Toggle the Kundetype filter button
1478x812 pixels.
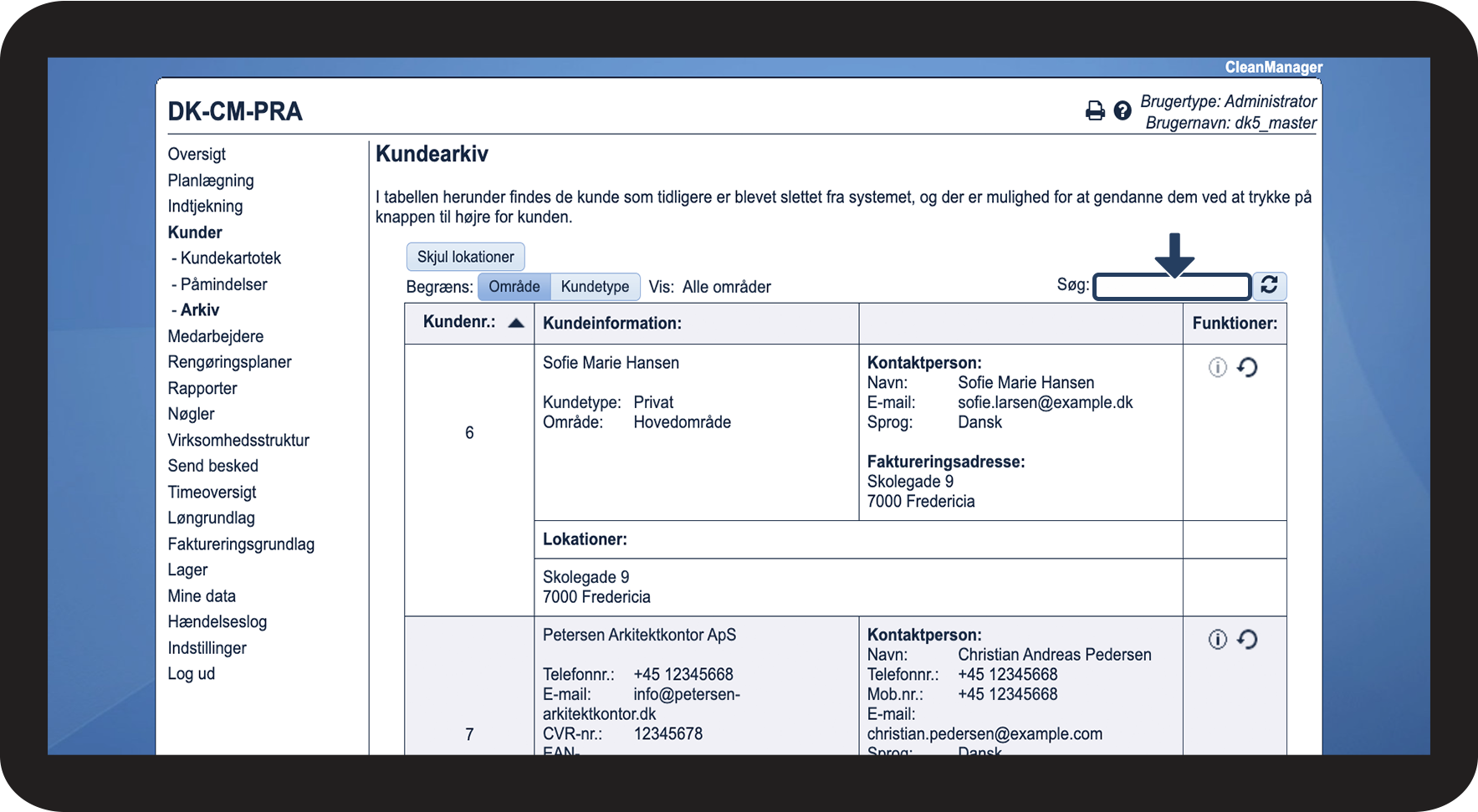pyautogui.click(x=595, y=287)
